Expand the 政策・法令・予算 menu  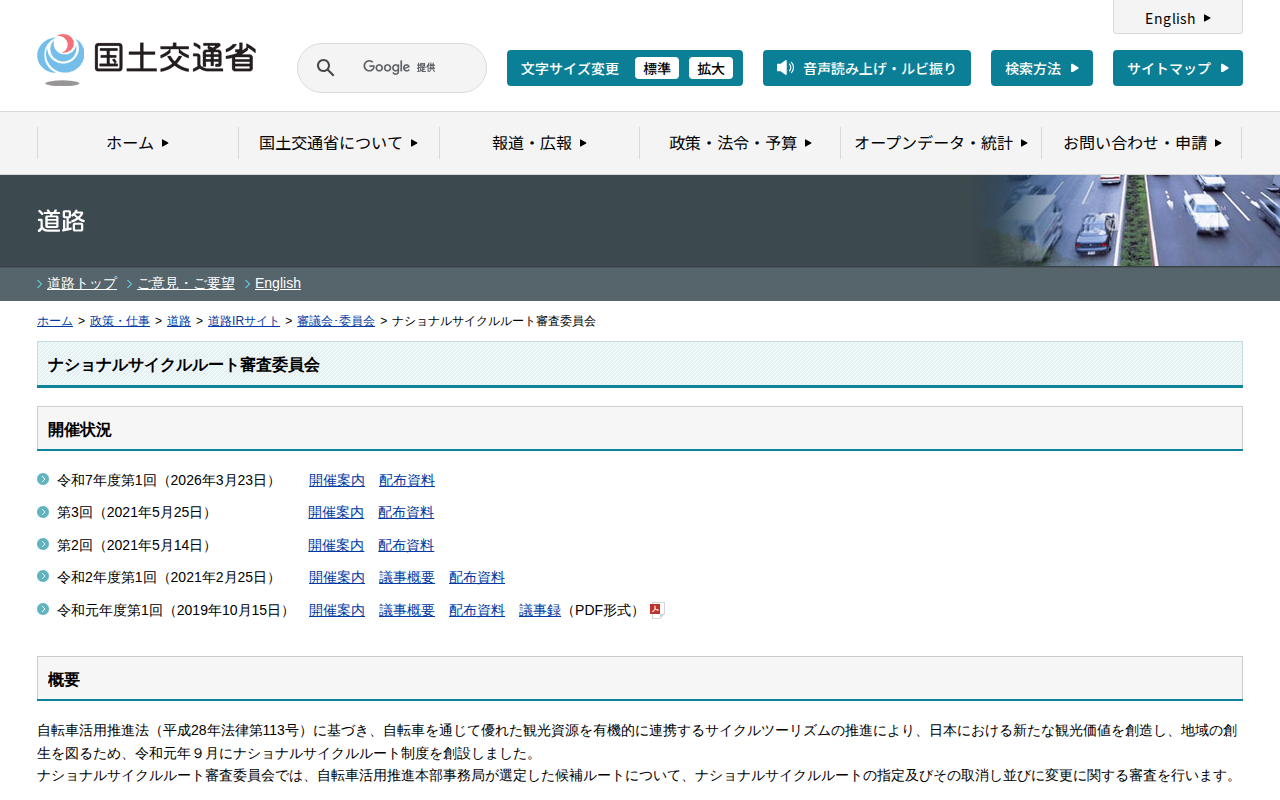(x=740, y=143)
